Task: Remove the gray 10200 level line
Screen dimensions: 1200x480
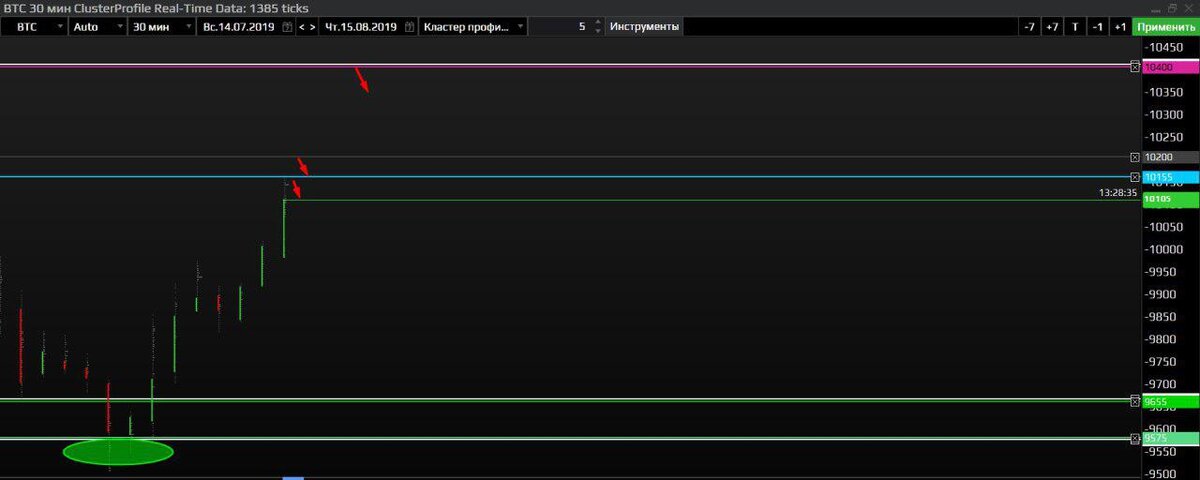Action: tap(1135, 157)
